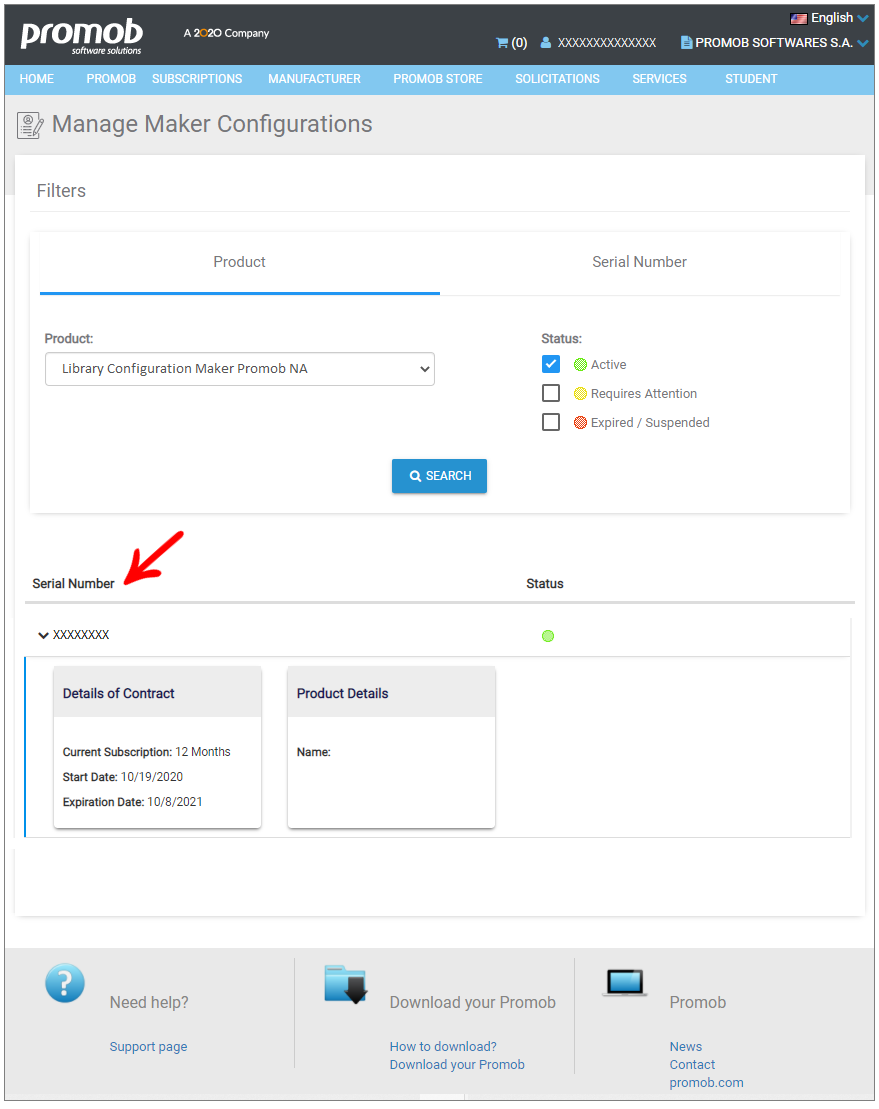The image size is (879, 1109).
Task: Click the blue question mark help icon
Action: click(x=65, y=983)
